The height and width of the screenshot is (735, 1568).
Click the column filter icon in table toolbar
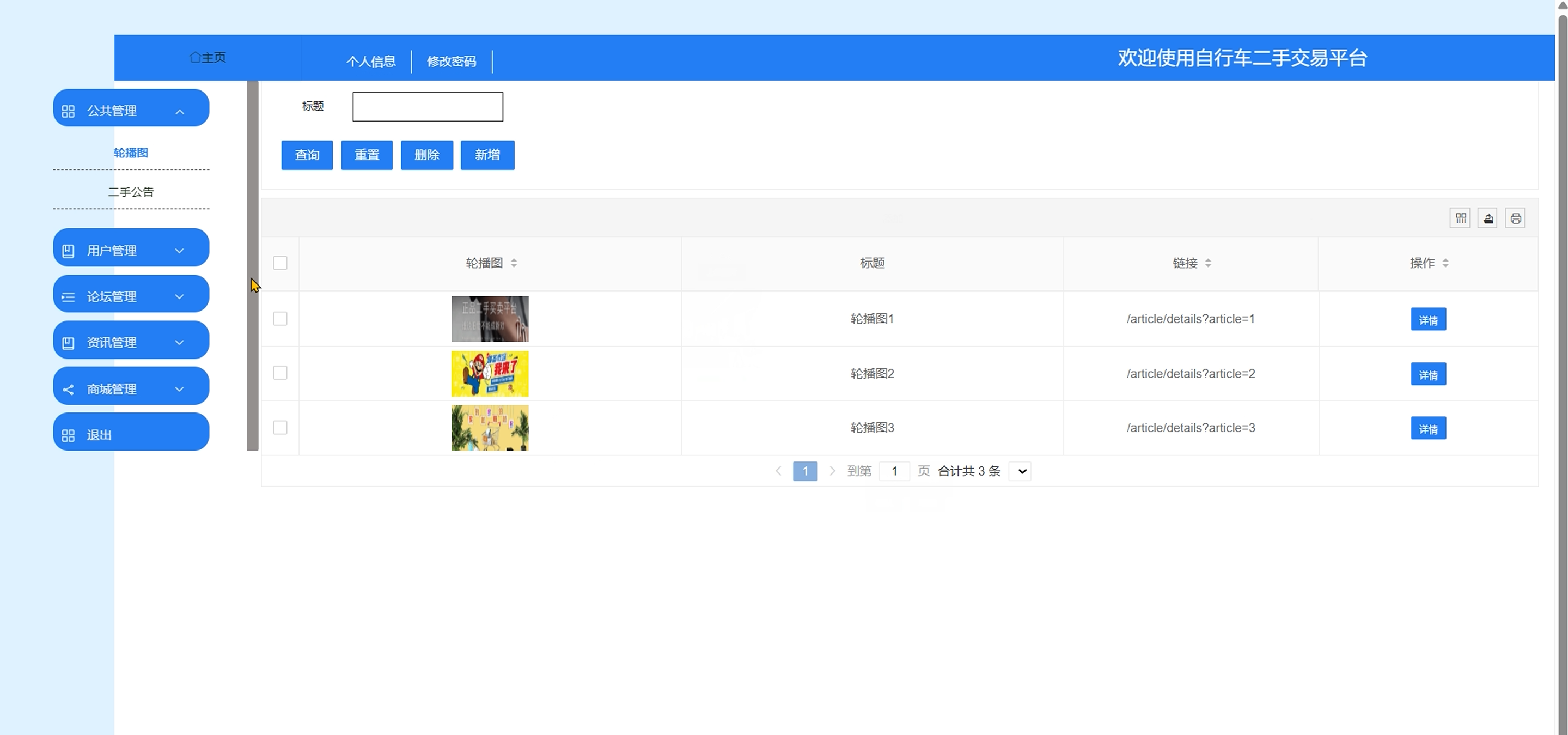pyautogui.click(x=1460, y=218)
